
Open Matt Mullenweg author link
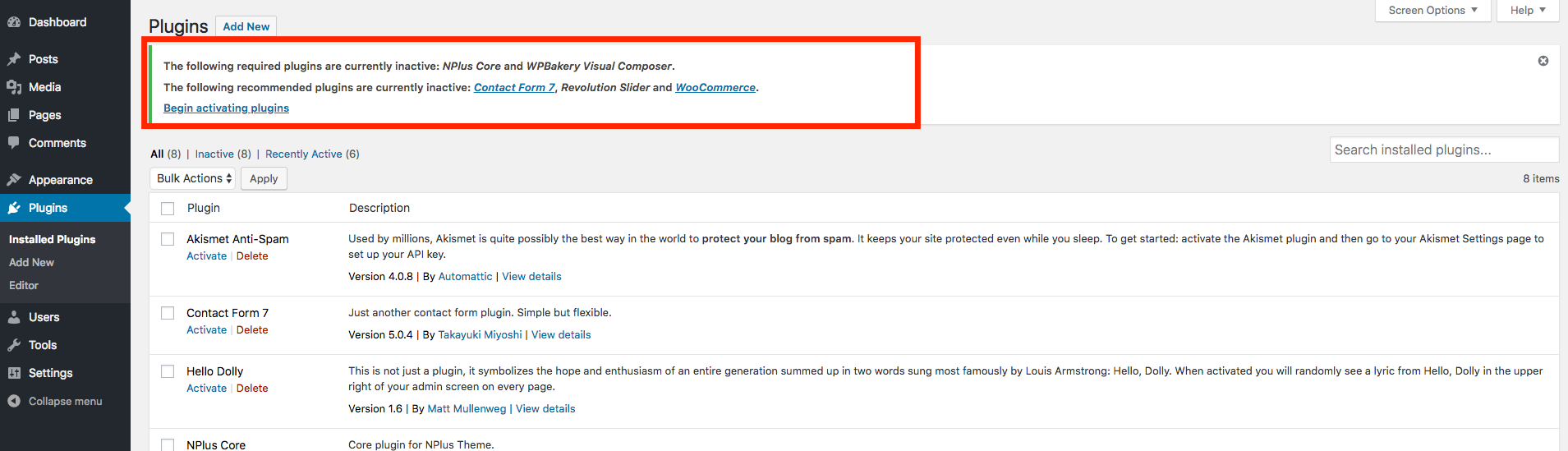point(467,408)
